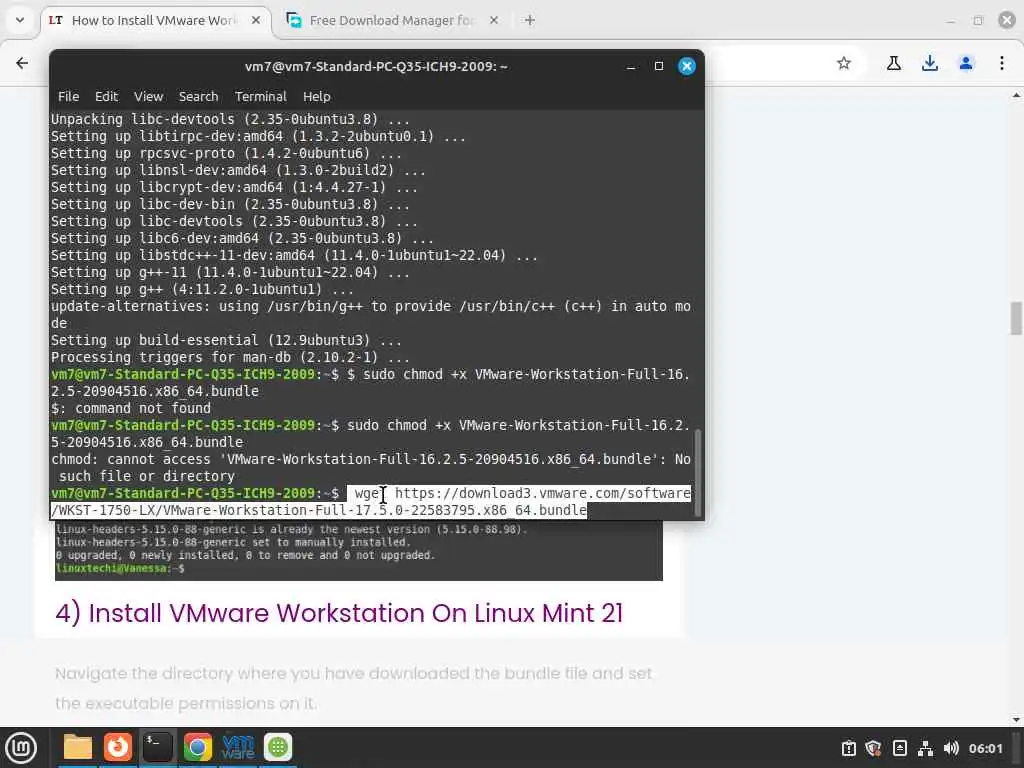Go back with the browser back arrow
1024x768 pixels.
tap(22, 63)
